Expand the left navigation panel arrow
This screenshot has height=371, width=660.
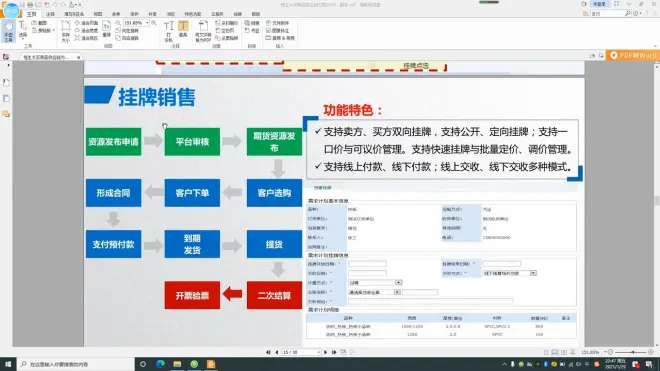(x=8, y=65)
